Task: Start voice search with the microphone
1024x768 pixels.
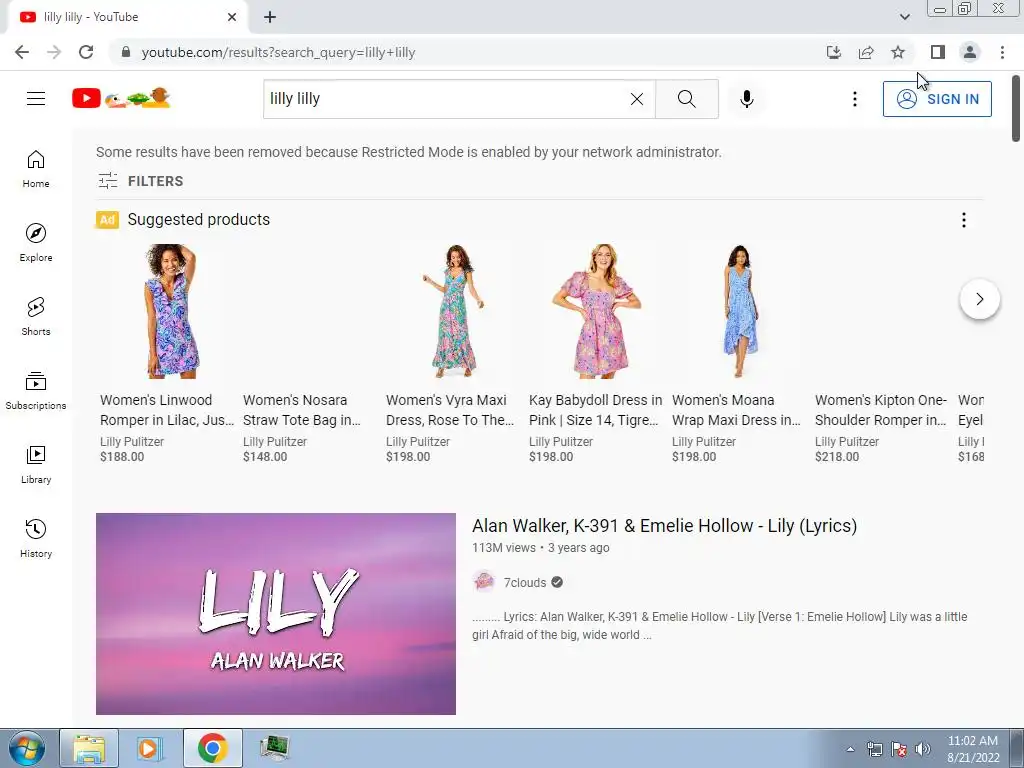Action: (746, 99)
